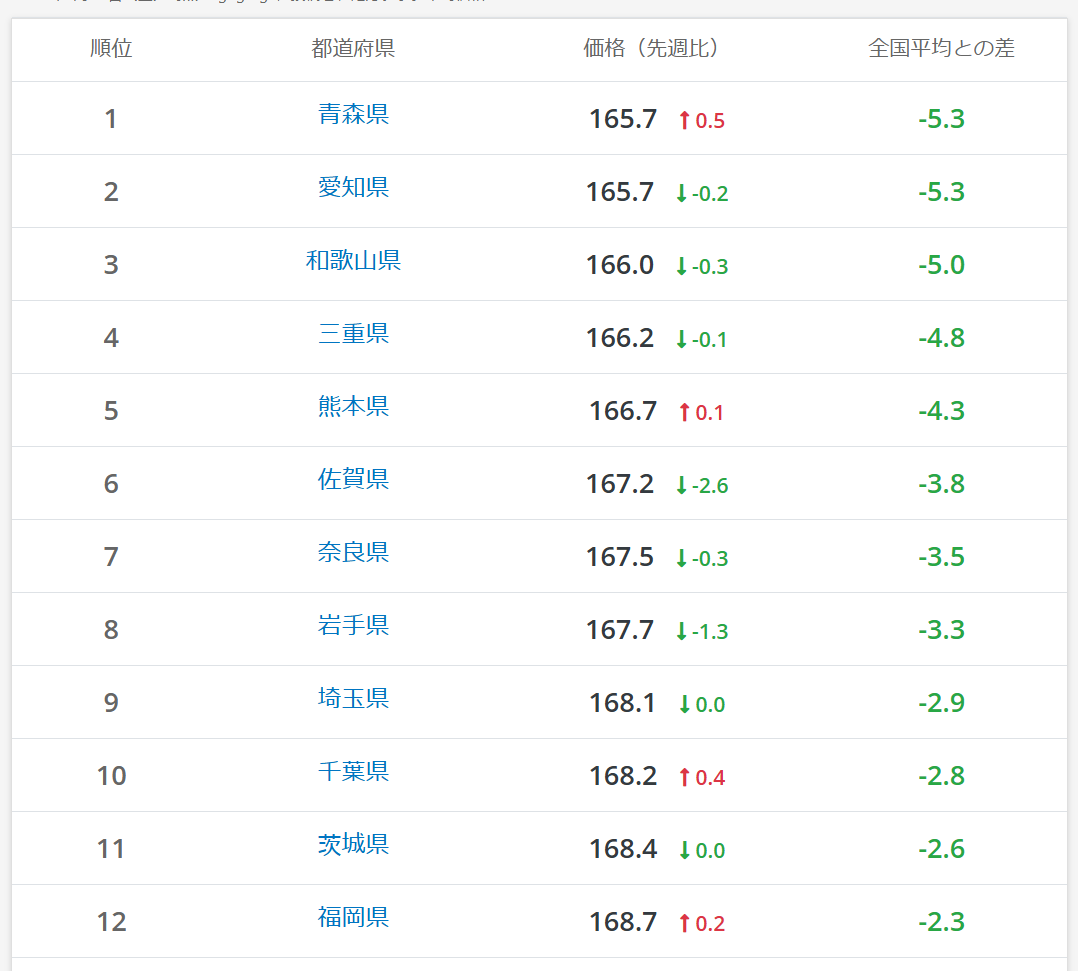1078x971 pixels.
Task: Open the 岩手県 prefecture link
Action: tap(353, 625)
